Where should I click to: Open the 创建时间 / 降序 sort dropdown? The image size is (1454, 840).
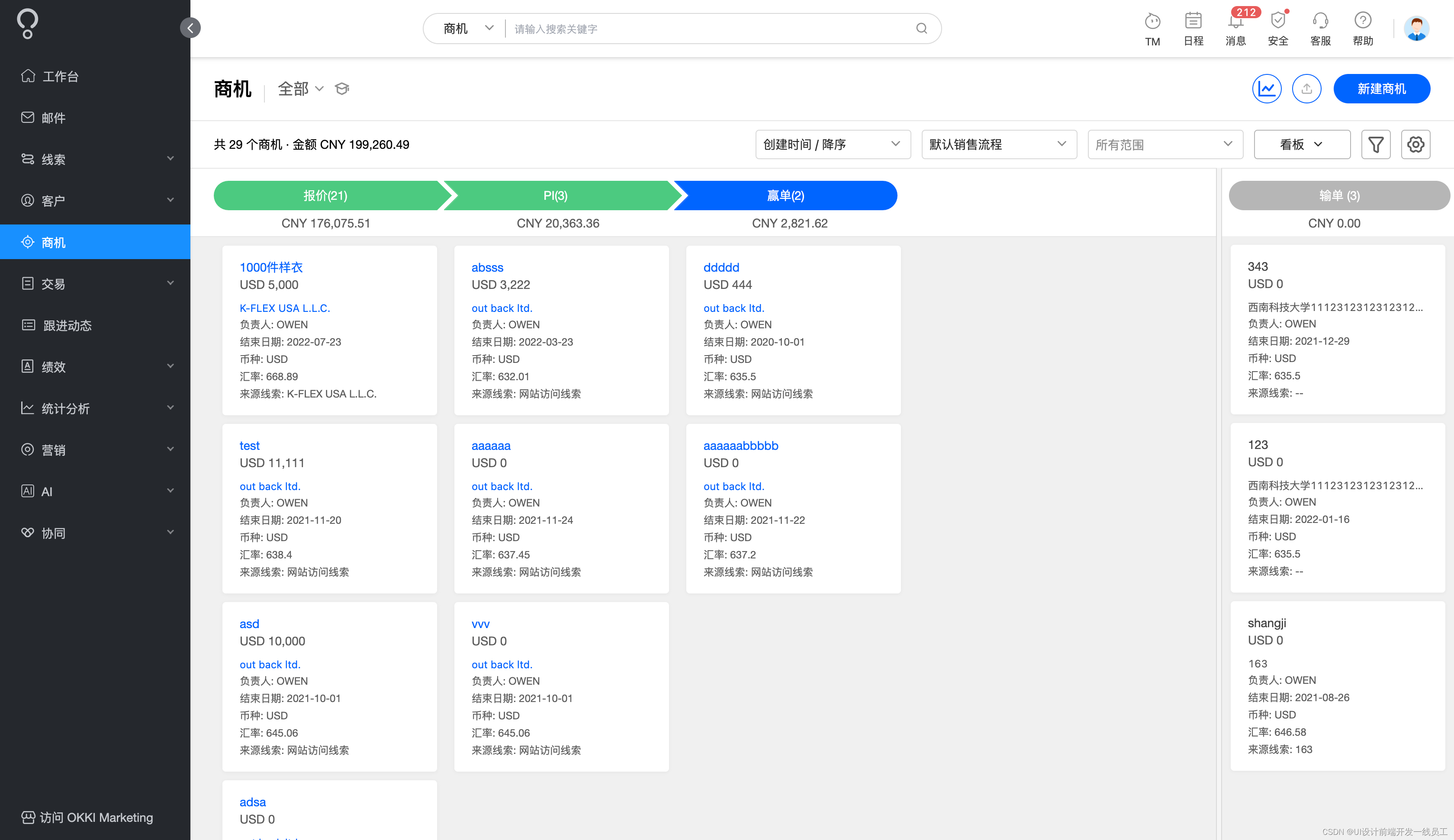[833, 144]
